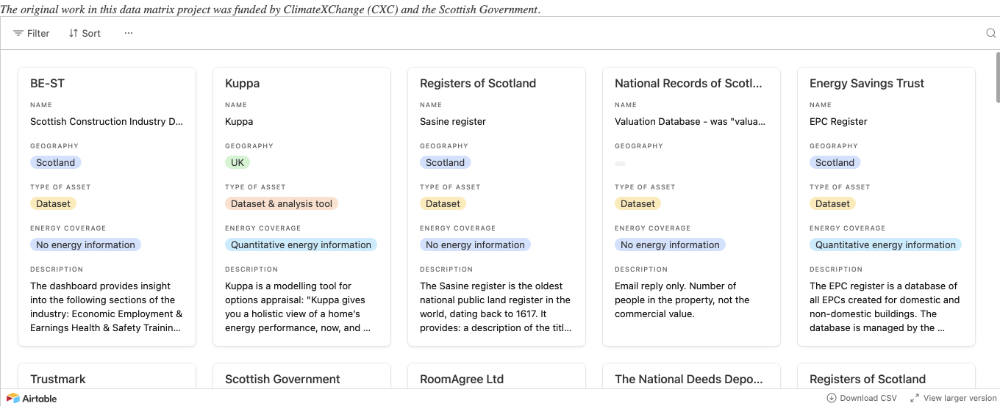Click the Dataset & analysis tool tag
Screen dimensions: 1000x406
[282, 203]
